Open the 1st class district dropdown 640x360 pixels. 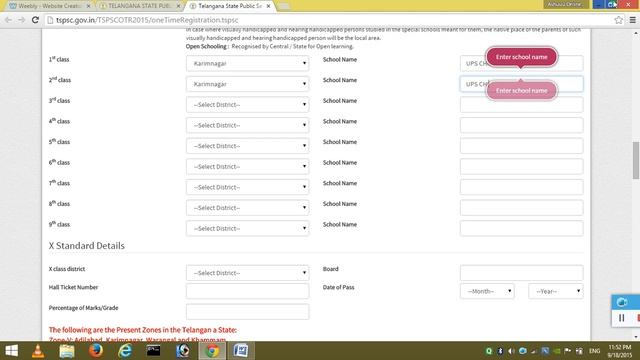pos(247,63)
